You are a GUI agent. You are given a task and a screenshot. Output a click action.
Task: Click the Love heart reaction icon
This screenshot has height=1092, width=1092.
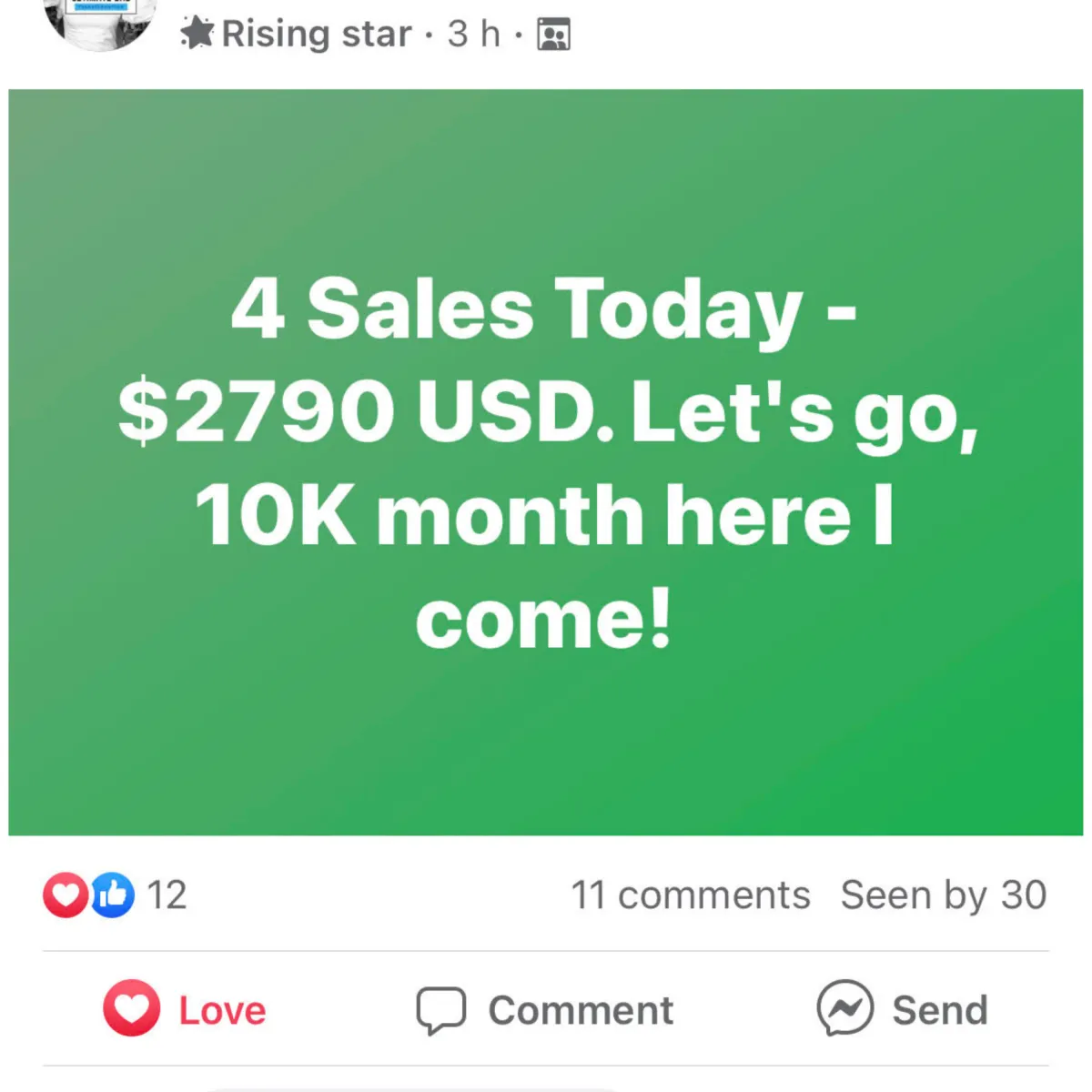coord(131,1008)
